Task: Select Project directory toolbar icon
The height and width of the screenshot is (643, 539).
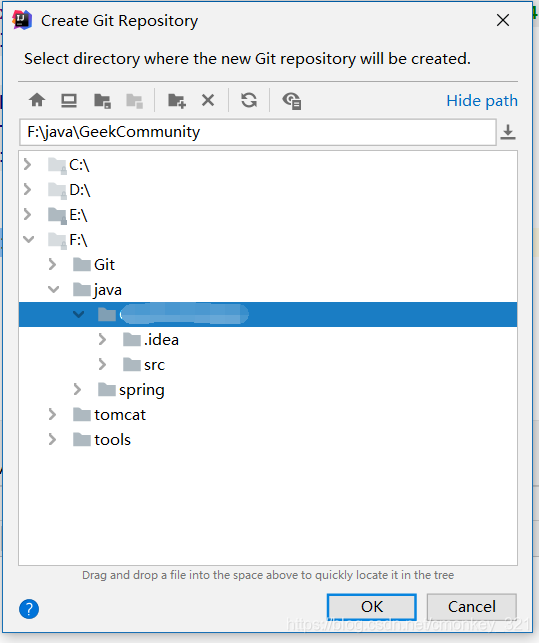Action: tap(102, 100)
